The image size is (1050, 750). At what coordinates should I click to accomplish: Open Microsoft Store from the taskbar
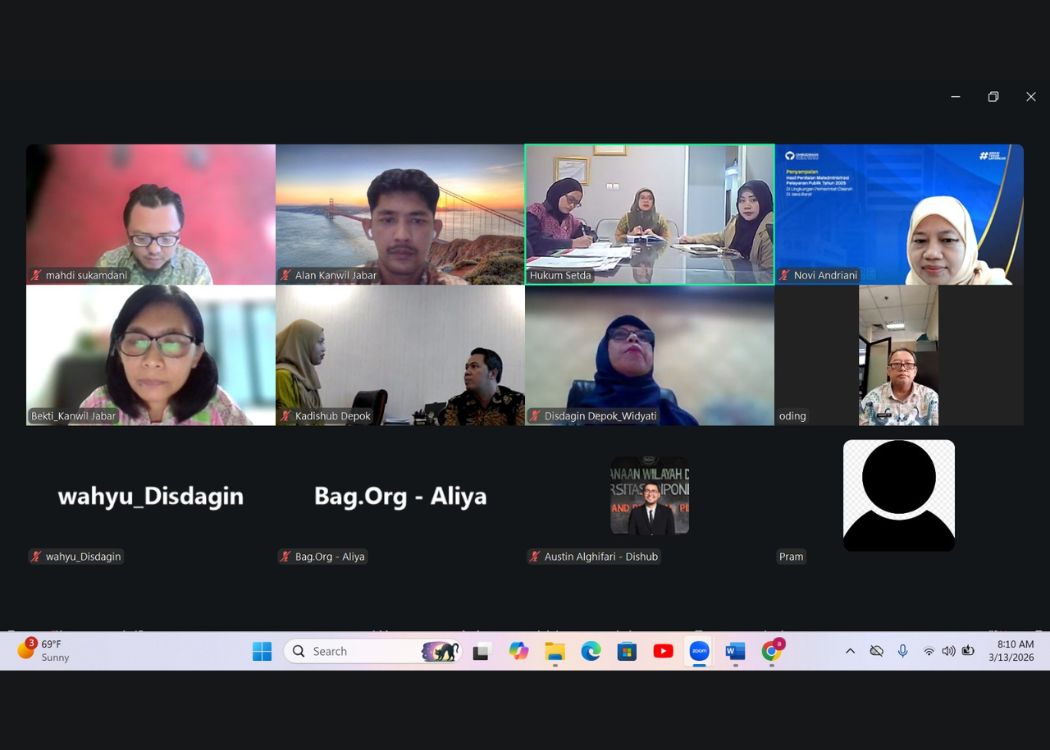pos(627,651)
